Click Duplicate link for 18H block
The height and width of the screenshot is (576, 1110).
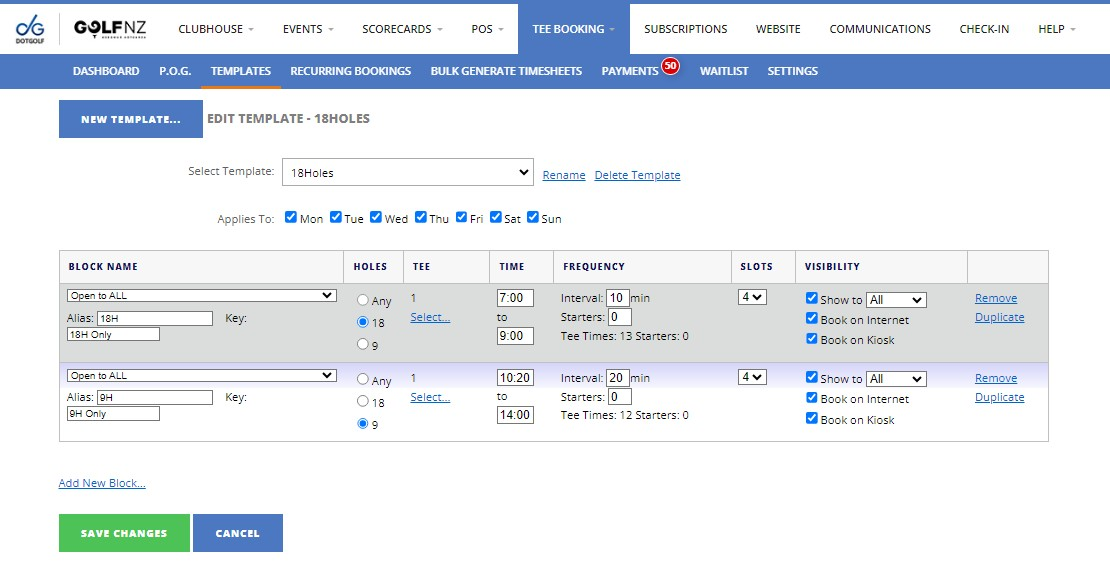[x=999, y=317]
